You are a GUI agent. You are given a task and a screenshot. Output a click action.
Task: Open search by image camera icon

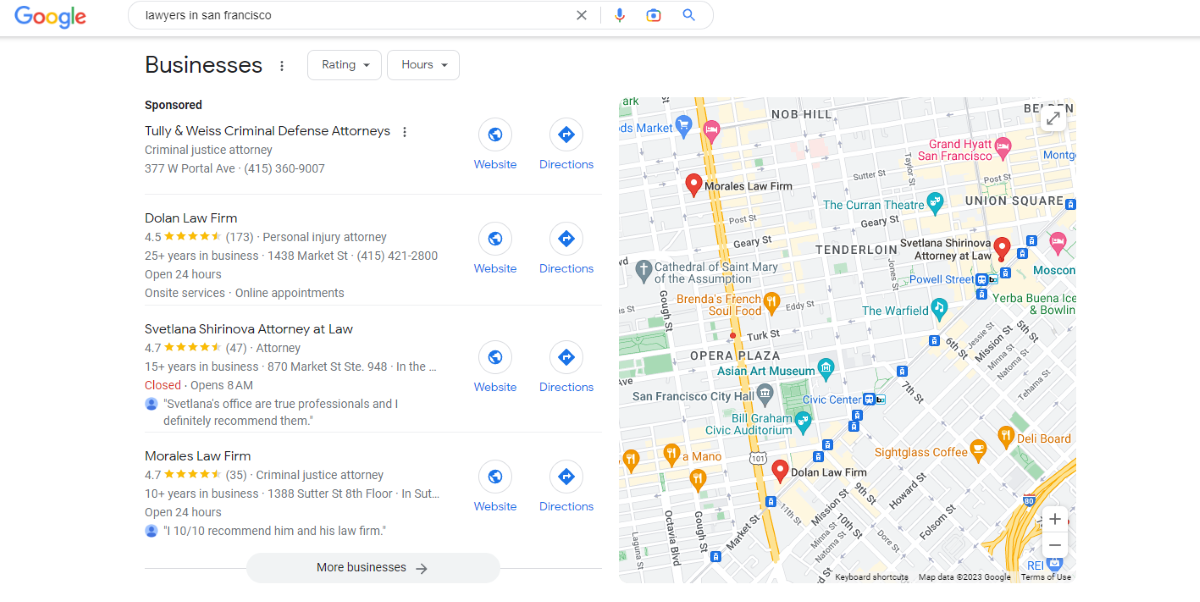click(x=654, y=15)
